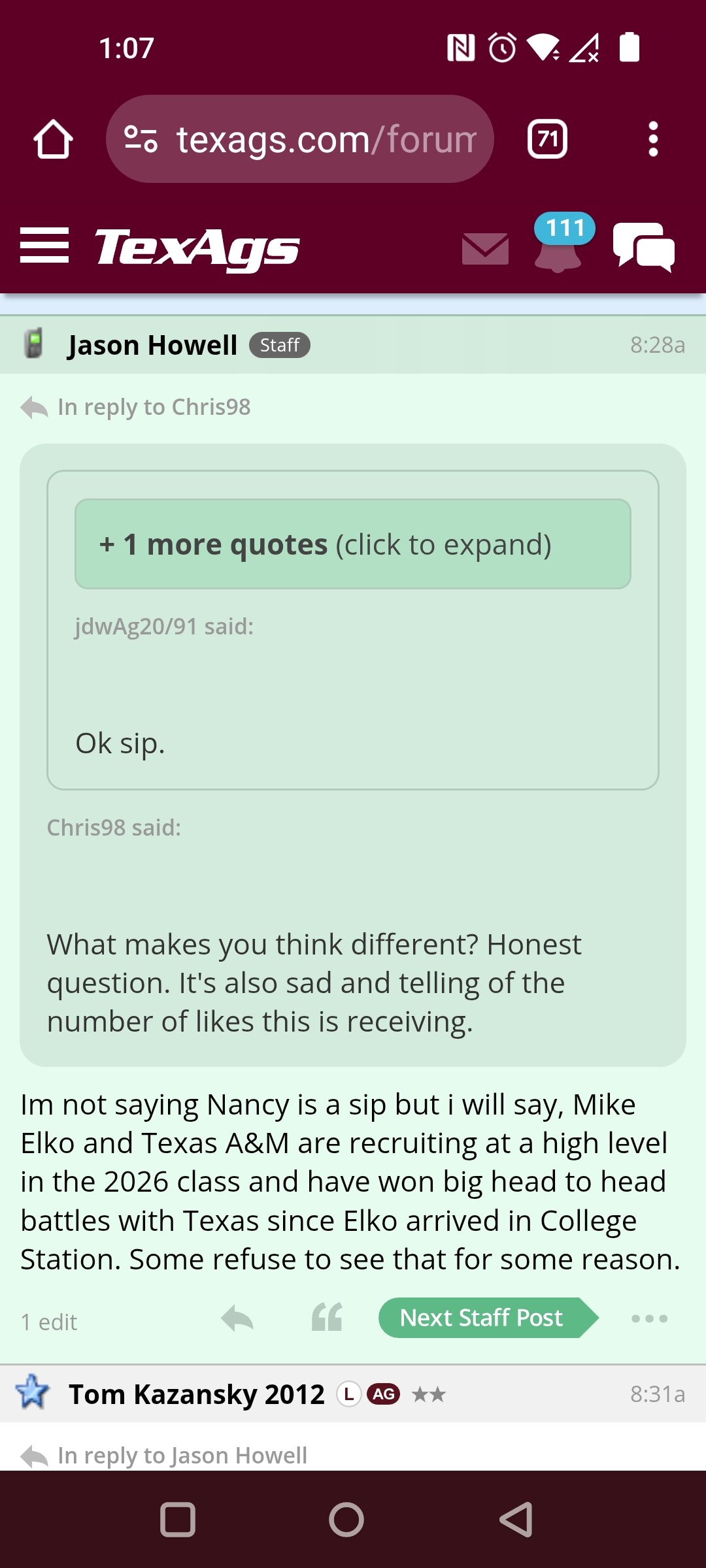Open Jason Howell's profile from his username

152,345
